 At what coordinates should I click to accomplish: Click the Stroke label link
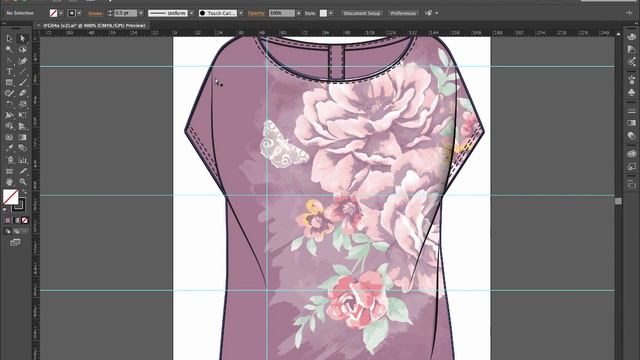pos(95,13)
